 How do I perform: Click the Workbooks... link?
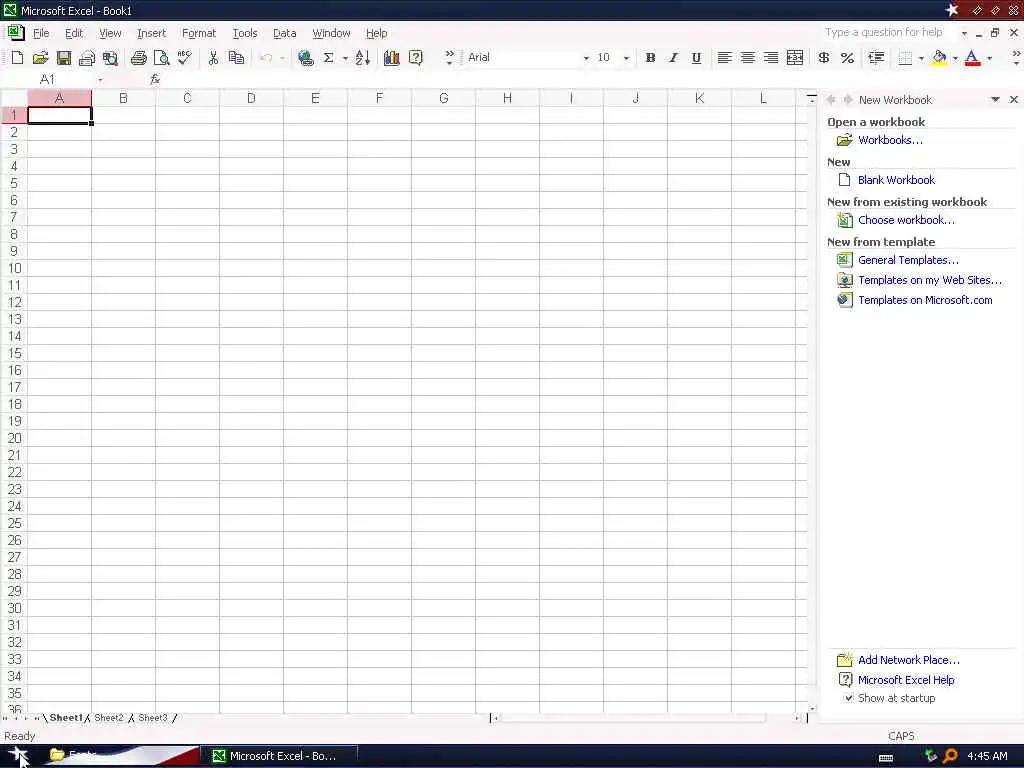[890, 140]
